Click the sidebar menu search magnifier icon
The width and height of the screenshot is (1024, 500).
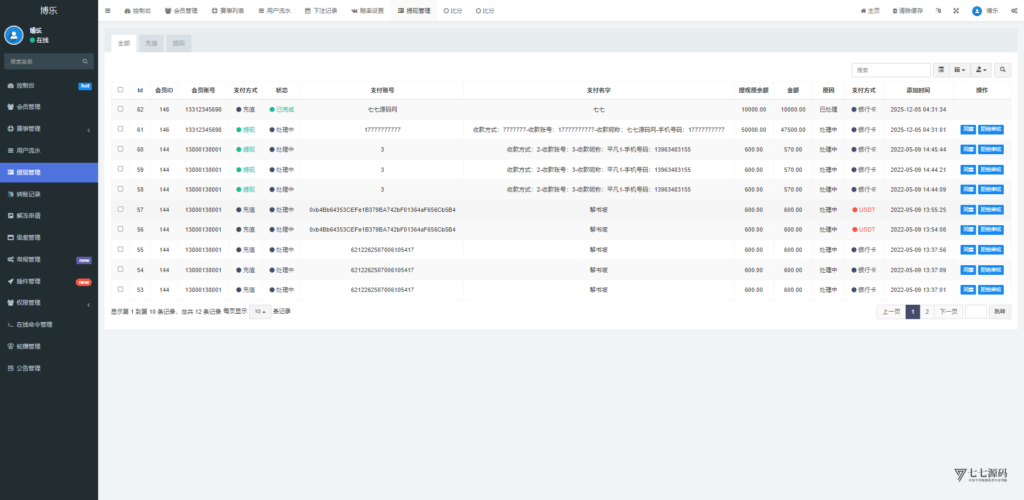pos(85,61)
